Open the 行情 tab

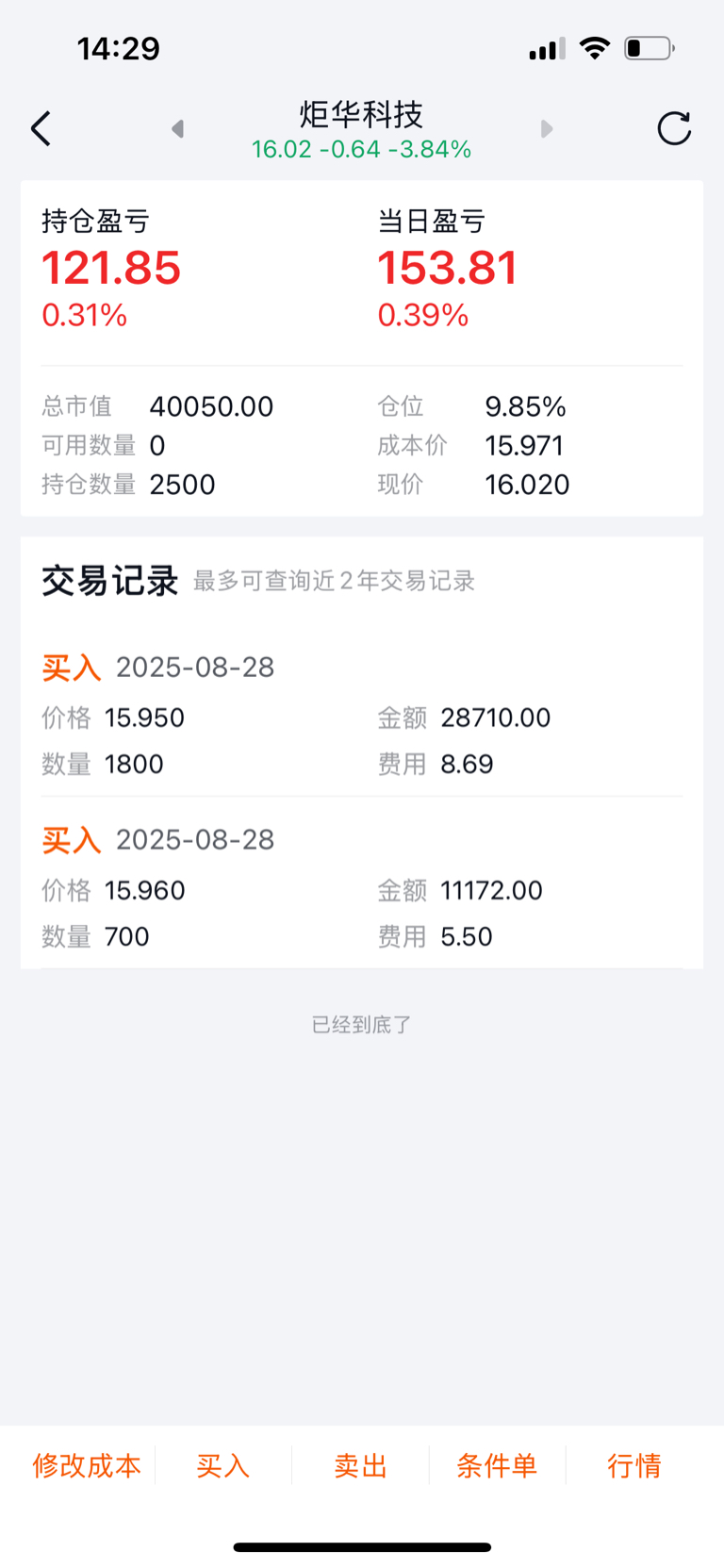coord(634,1465)
